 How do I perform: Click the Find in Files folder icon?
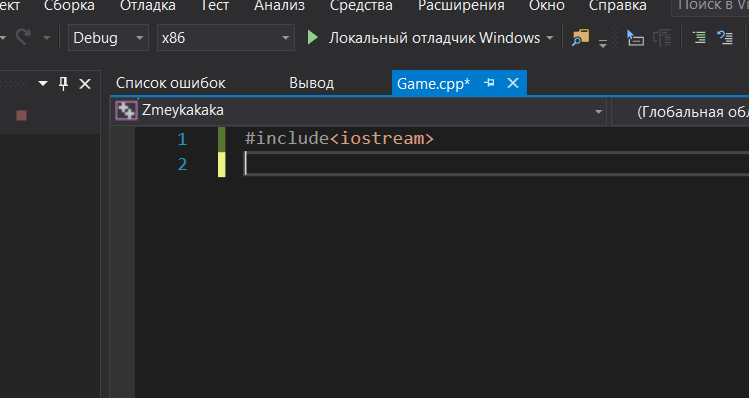581,37
